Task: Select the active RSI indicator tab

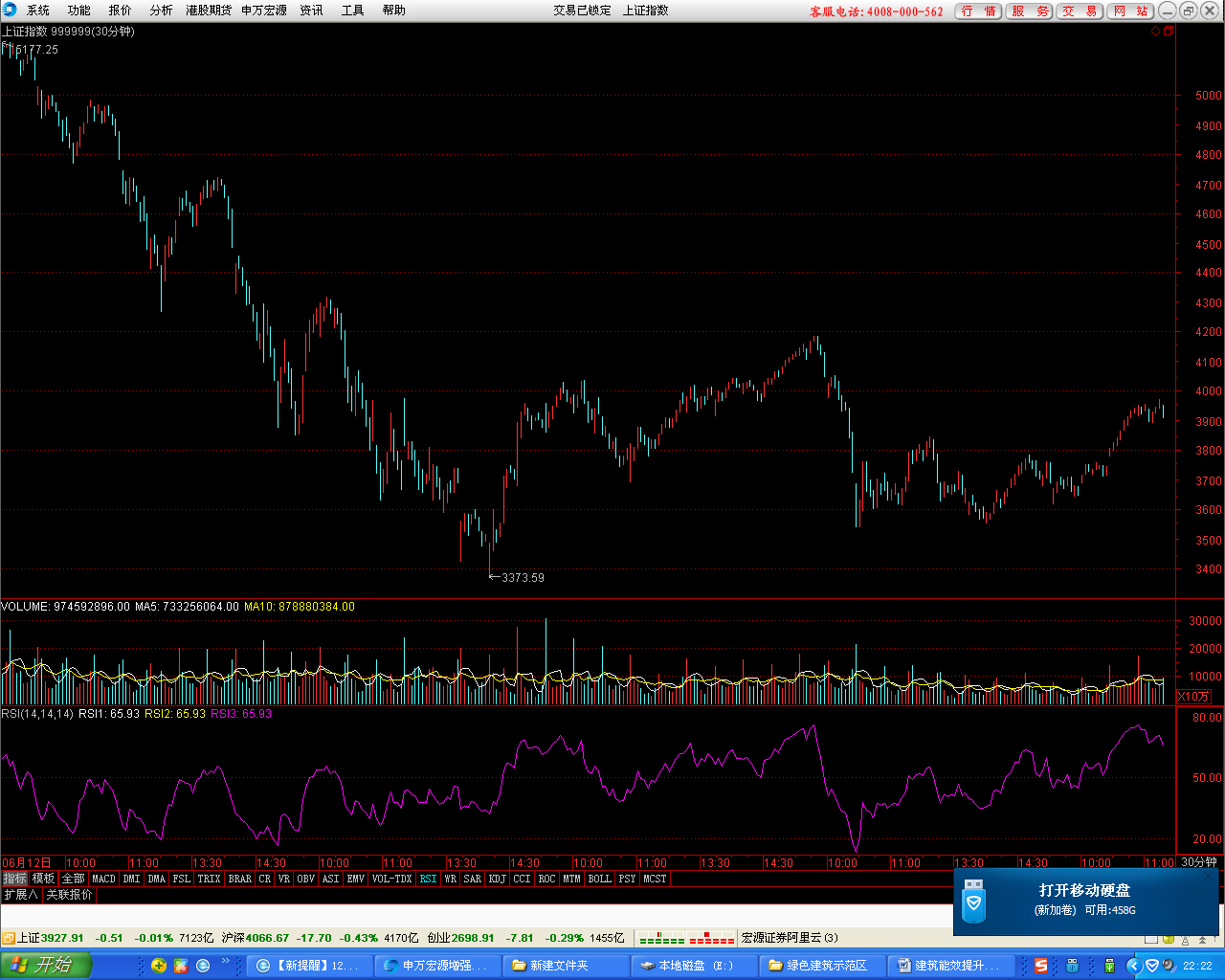Action: pyautogui.click(x=428, y=879)
